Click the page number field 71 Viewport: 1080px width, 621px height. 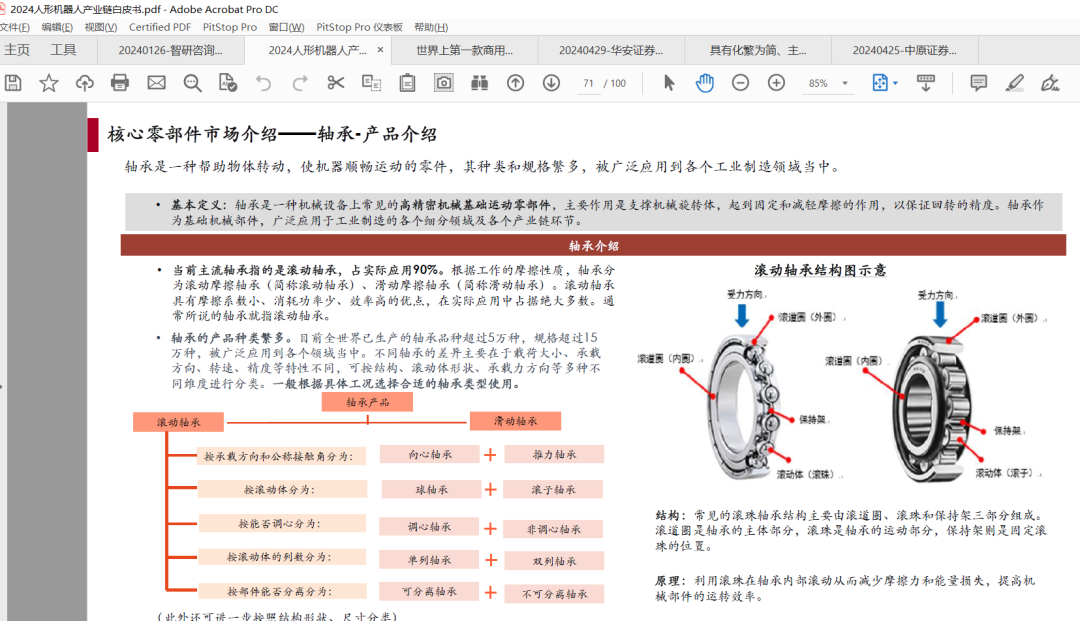(588, 83)
